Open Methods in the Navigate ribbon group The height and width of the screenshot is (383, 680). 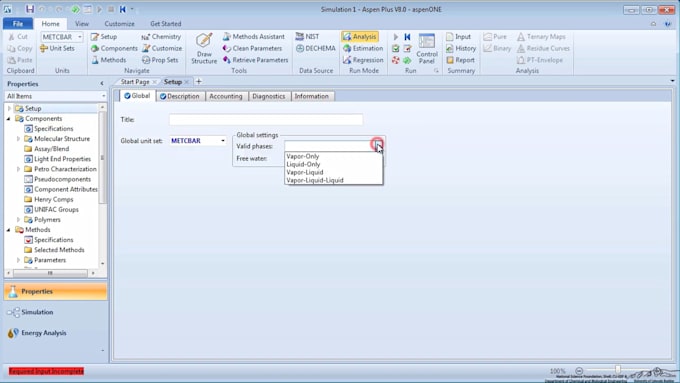coord(109,60)
